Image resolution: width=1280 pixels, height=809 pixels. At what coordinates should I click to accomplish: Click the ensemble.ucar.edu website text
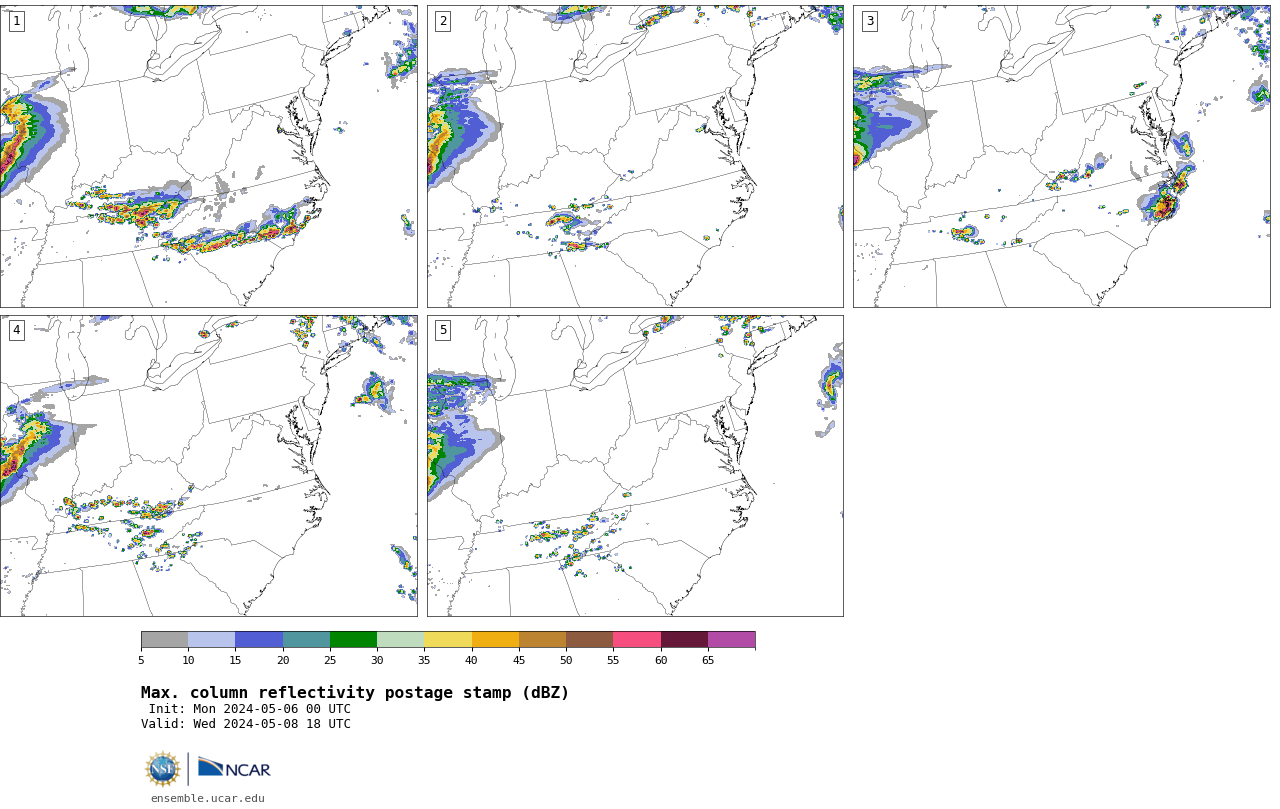point(208,798)
